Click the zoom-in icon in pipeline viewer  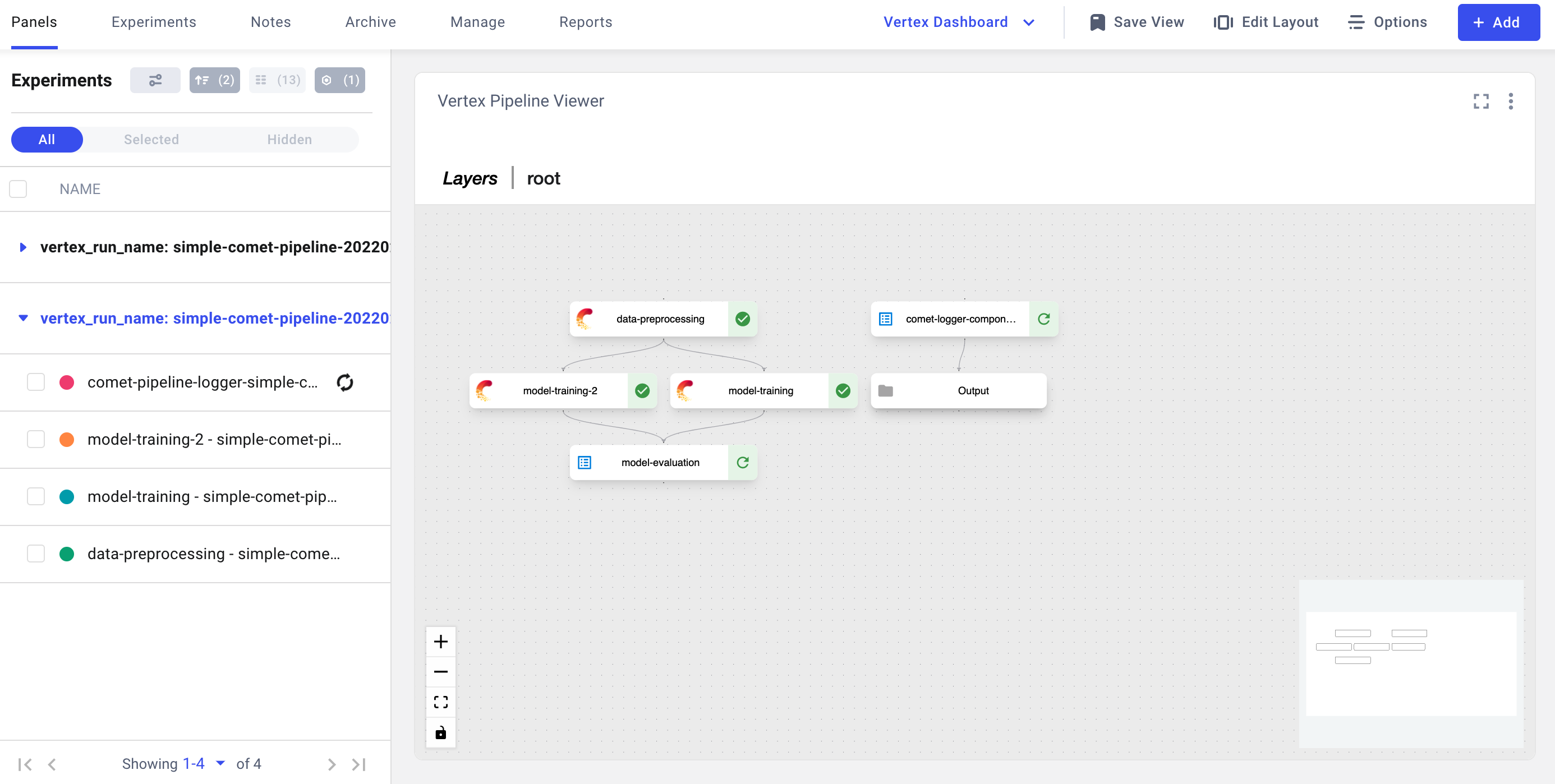coord(440,641)
